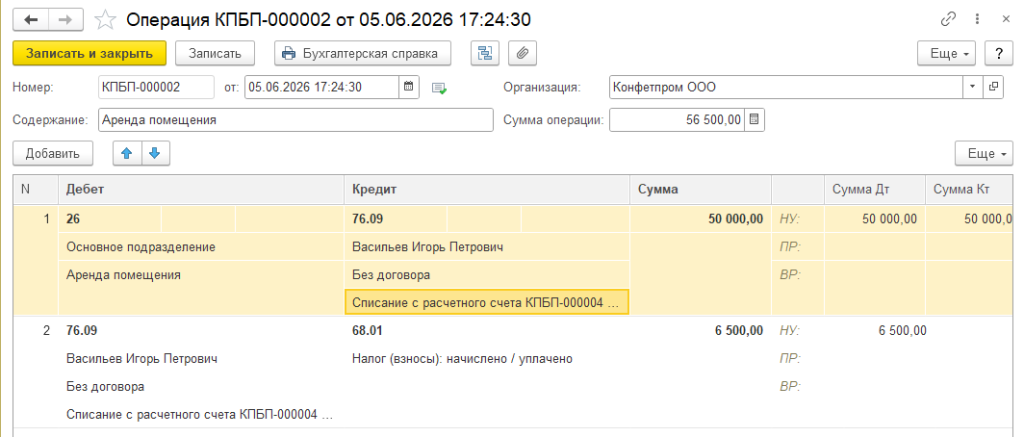Click the Записать button

click(215, 54)
